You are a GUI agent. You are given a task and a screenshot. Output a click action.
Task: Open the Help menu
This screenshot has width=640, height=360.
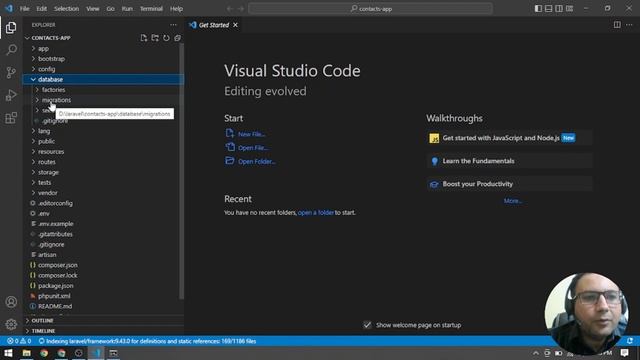(x=176, y=9)
